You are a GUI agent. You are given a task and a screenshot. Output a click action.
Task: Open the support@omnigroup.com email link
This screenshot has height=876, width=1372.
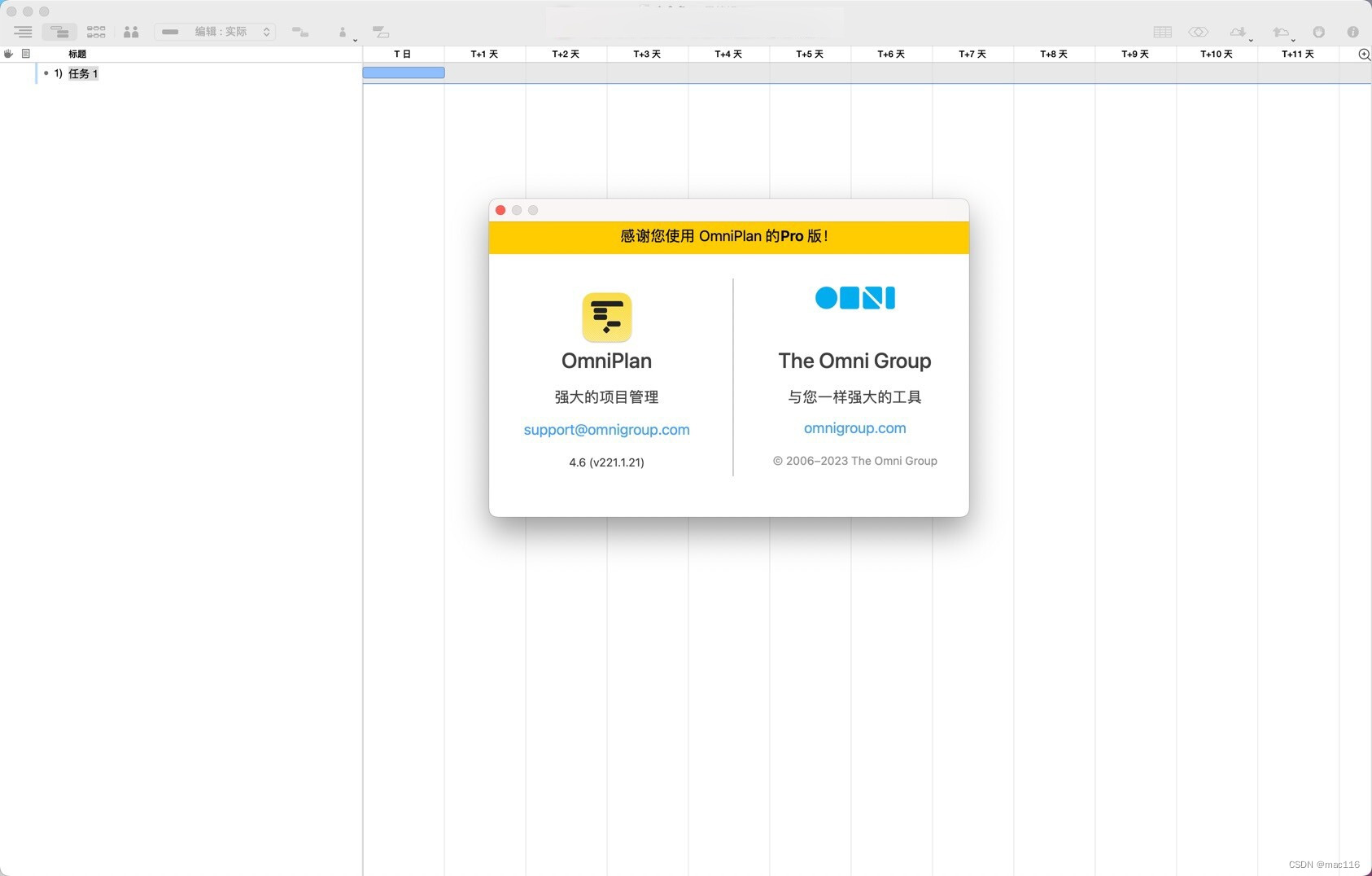pyautogui.click(x=606, y=430)
